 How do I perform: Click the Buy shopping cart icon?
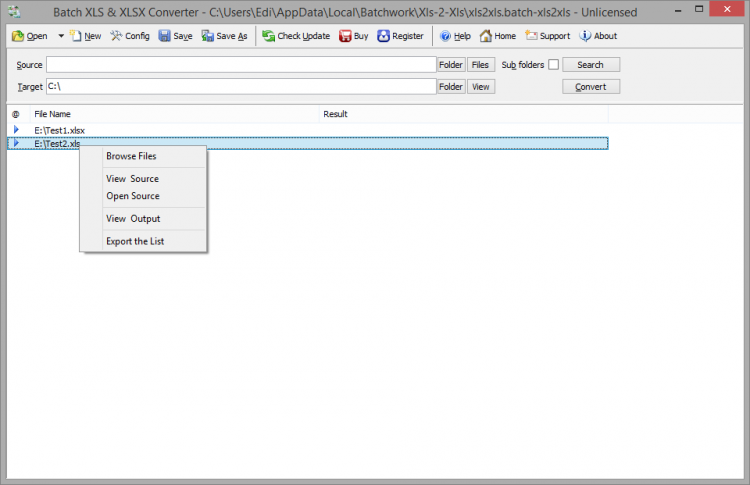coord(345,36)
